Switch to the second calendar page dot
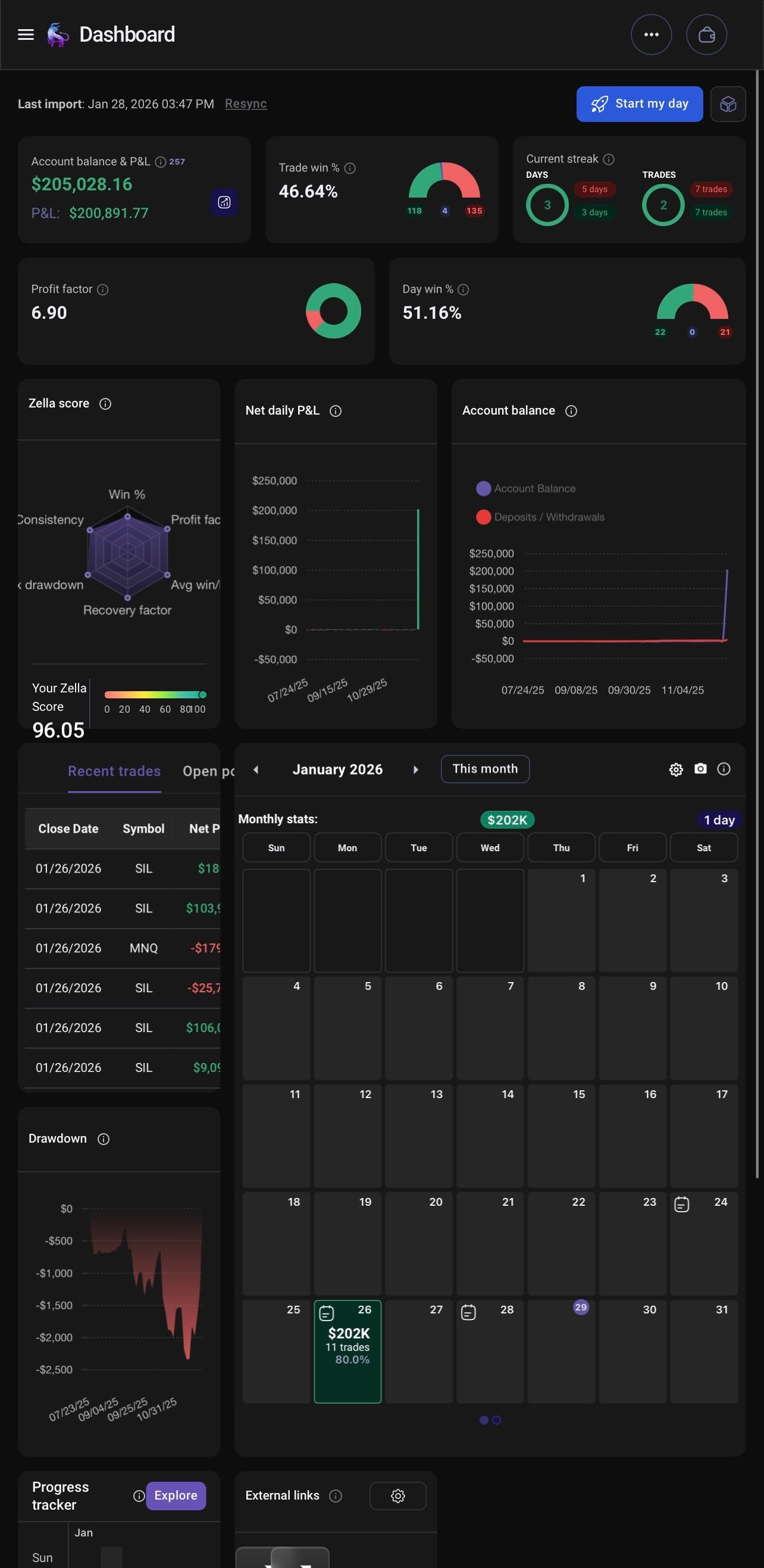Image resolution: width=764 pixels, height=1568 pixels. pos(496,1420)
